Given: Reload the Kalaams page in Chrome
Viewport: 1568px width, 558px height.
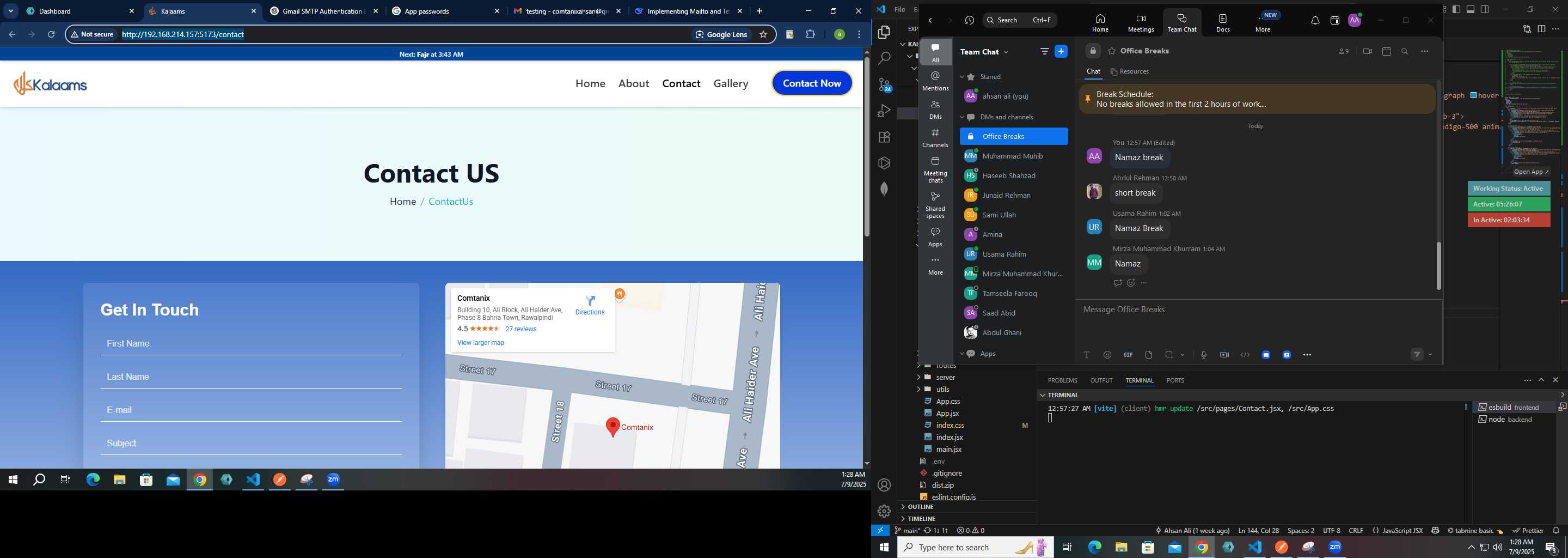Looking at the screenshot, I should (x=51, y=35).
